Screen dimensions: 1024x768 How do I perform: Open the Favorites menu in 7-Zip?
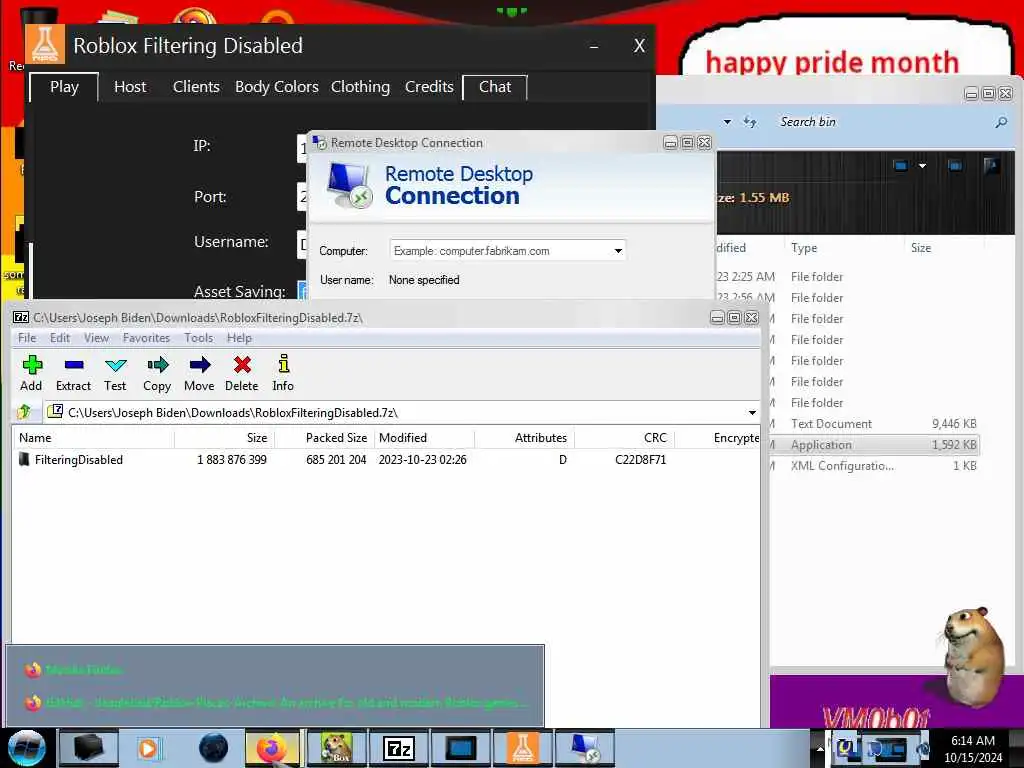(x=146, y=338)
